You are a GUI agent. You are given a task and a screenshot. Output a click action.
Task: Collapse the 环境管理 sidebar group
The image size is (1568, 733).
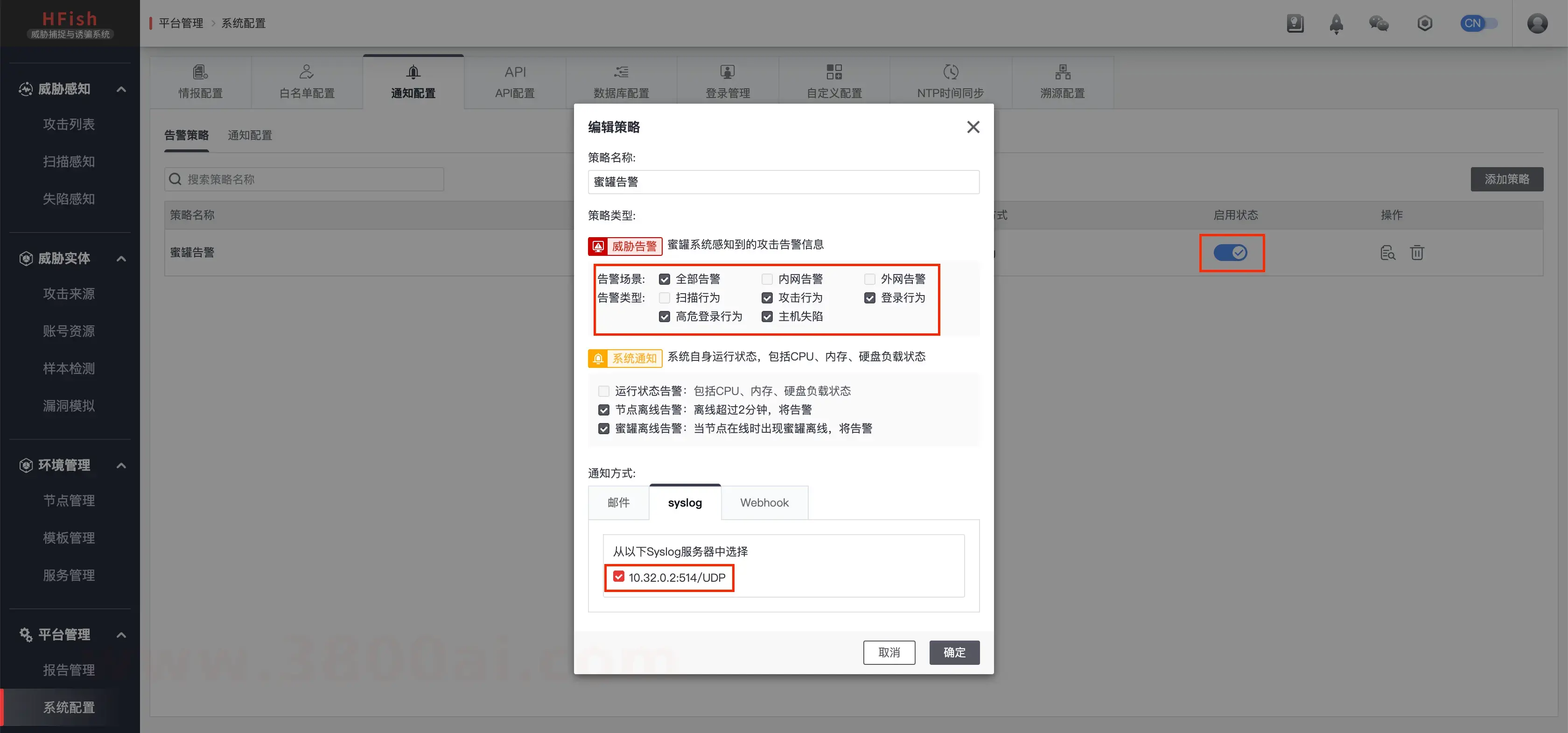pos(121,466)
